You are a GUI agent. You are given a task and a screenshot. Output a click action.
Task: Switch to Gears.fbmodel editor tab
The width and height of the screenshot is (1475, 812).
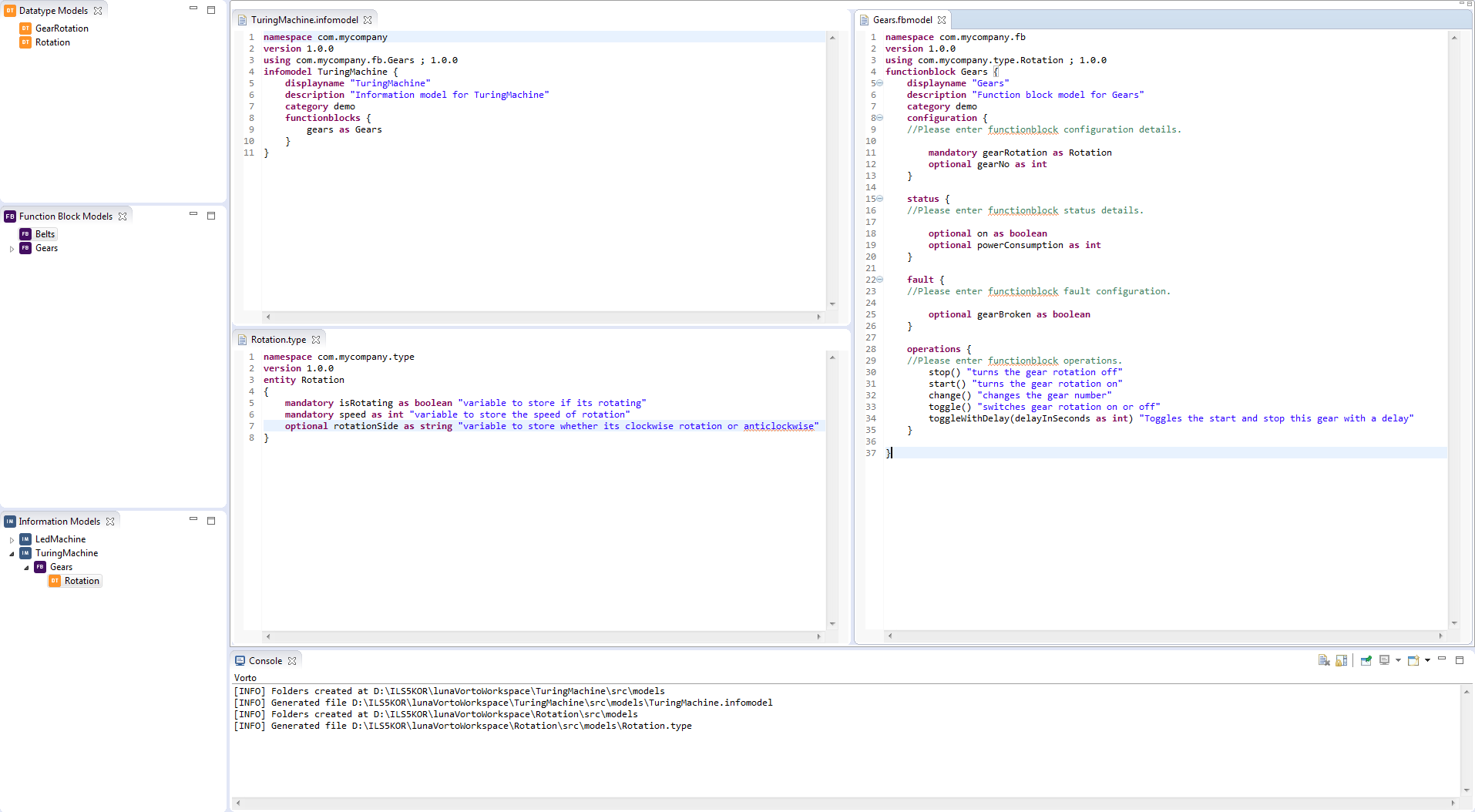[x=902, y=20]
